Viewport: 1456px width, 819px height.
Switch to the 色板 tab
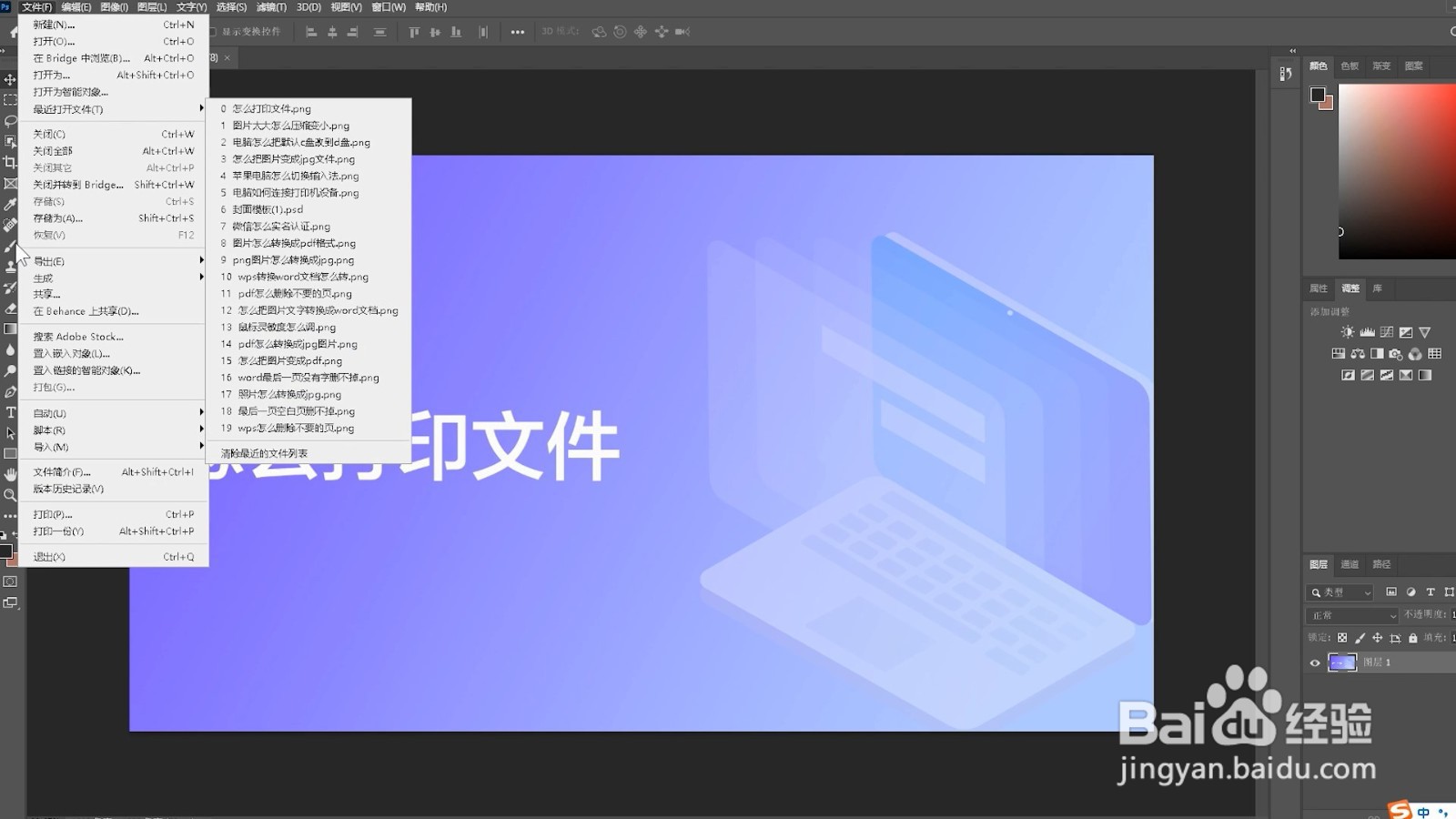1350,66
